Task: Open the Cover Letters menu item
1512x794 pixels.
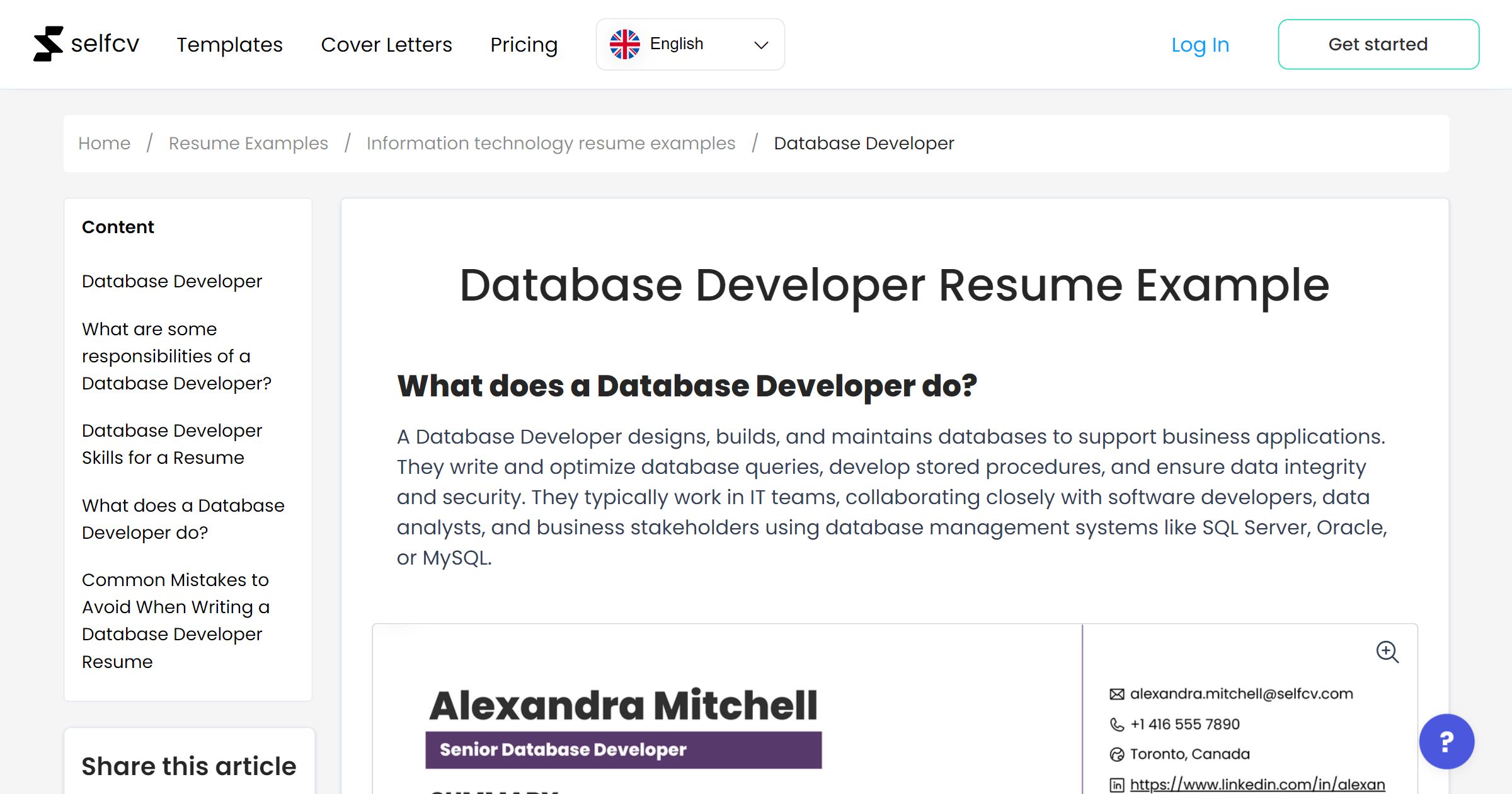Action: (386, 45)
